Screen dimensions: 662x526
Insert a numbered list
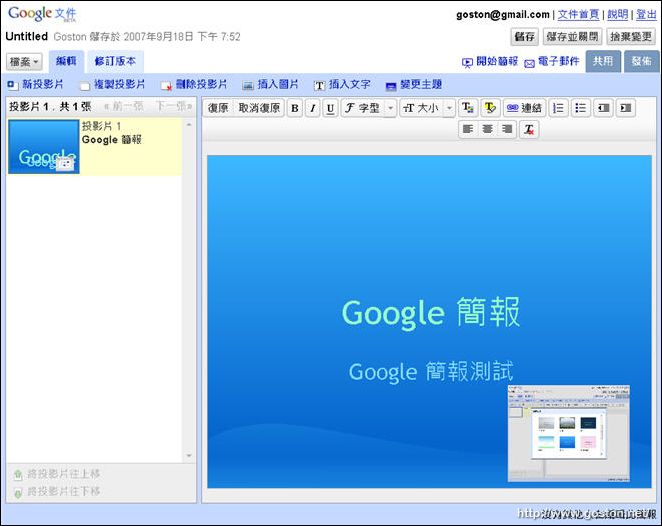pyautogui.click(x=558, y=108)
